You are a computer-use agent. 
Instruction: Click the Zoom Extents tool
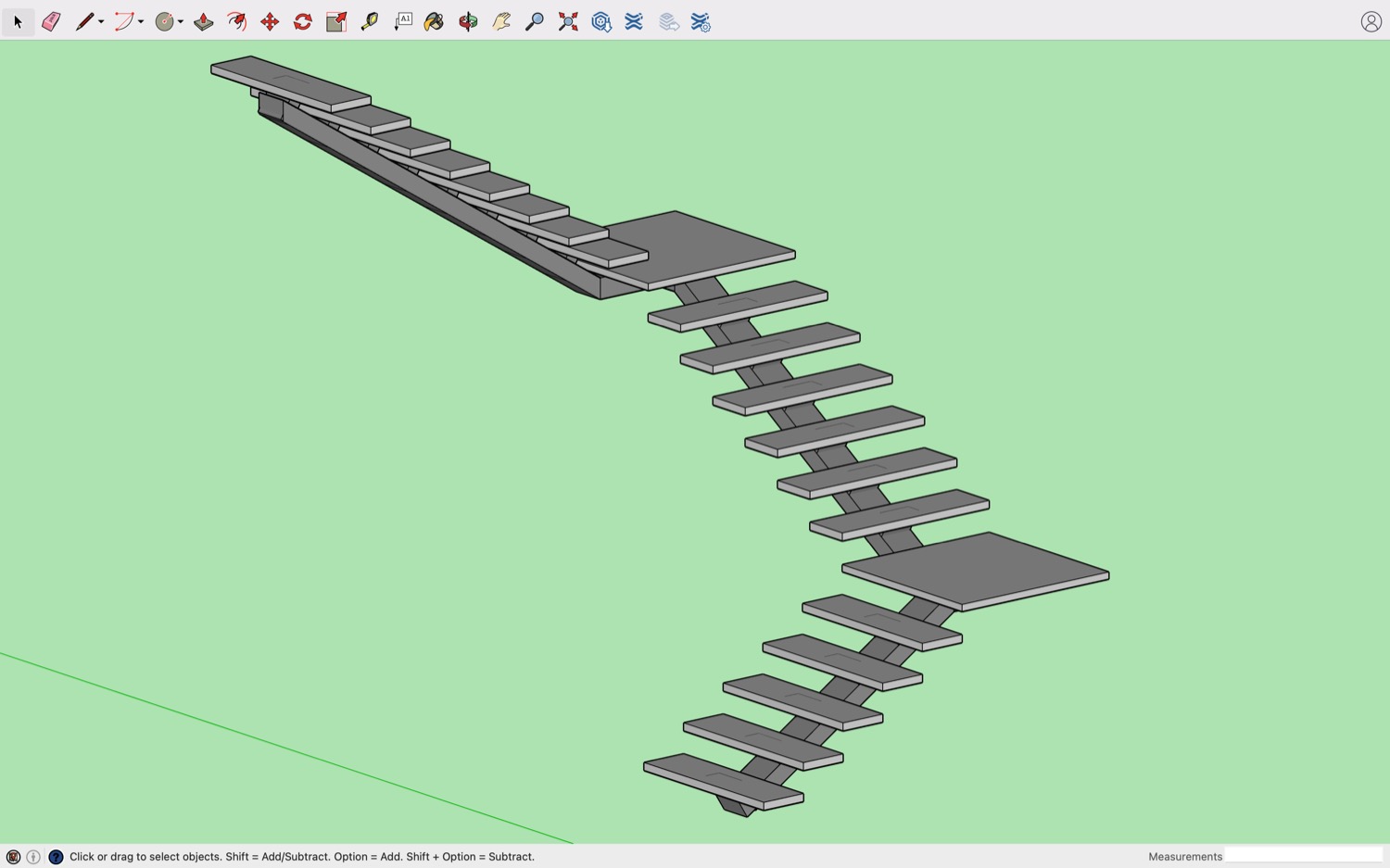click(568, 21)
